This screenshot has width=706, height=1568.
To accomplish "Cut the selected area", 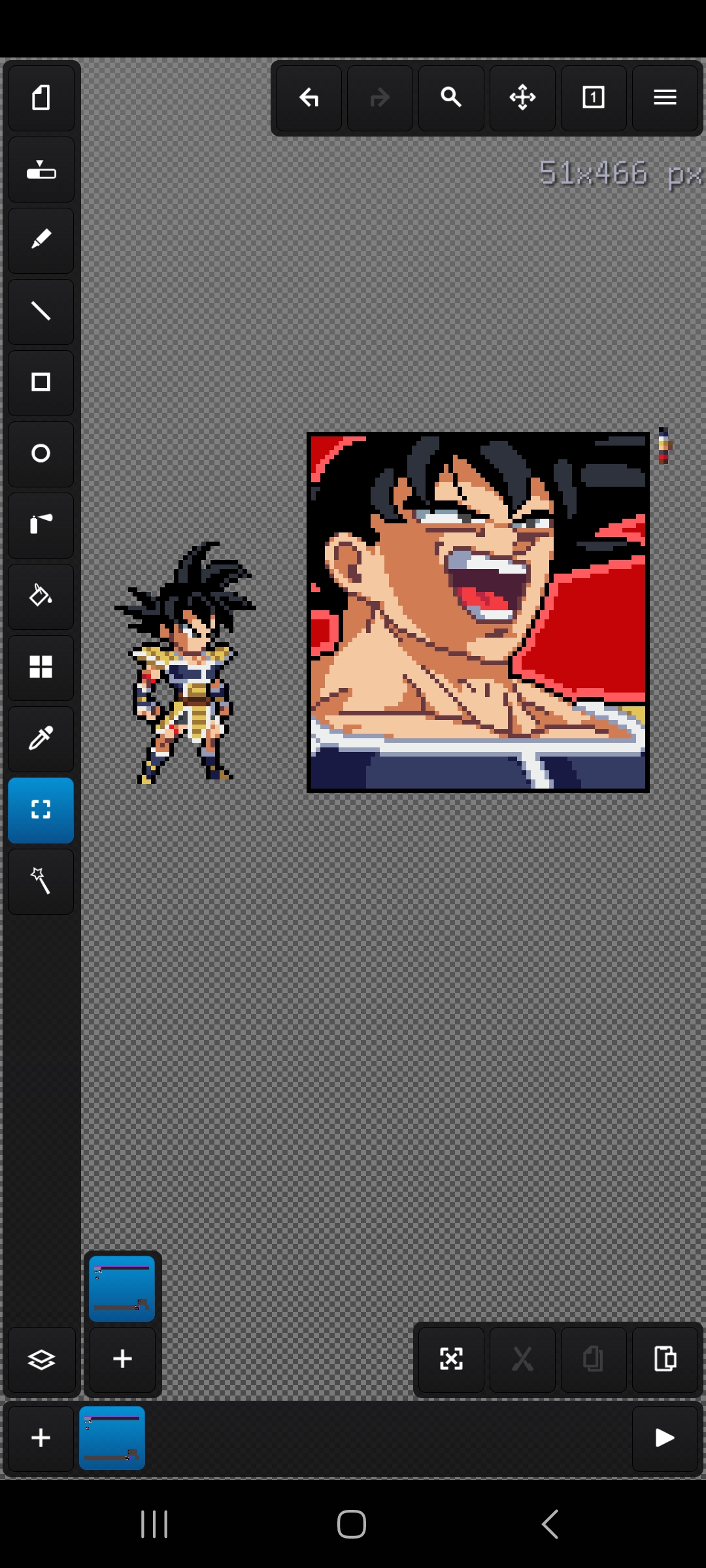I will [x=522, y=1360].
